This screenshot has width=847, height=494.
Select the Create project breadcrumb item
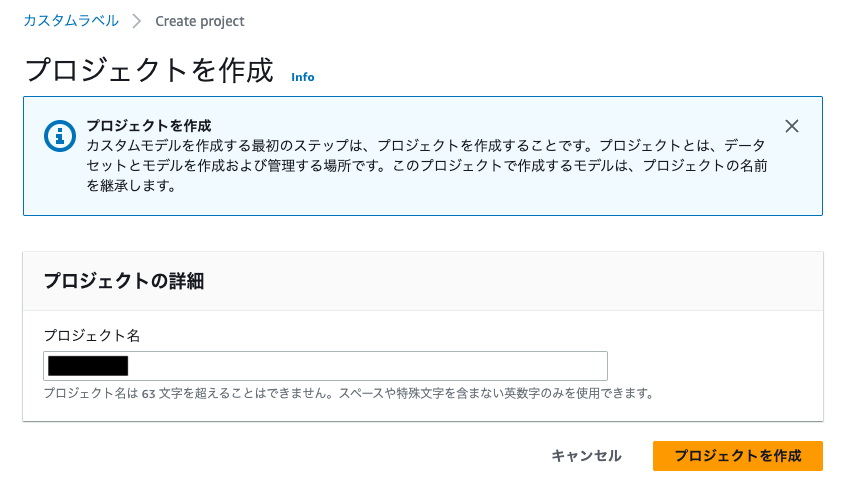click(200, 21)
